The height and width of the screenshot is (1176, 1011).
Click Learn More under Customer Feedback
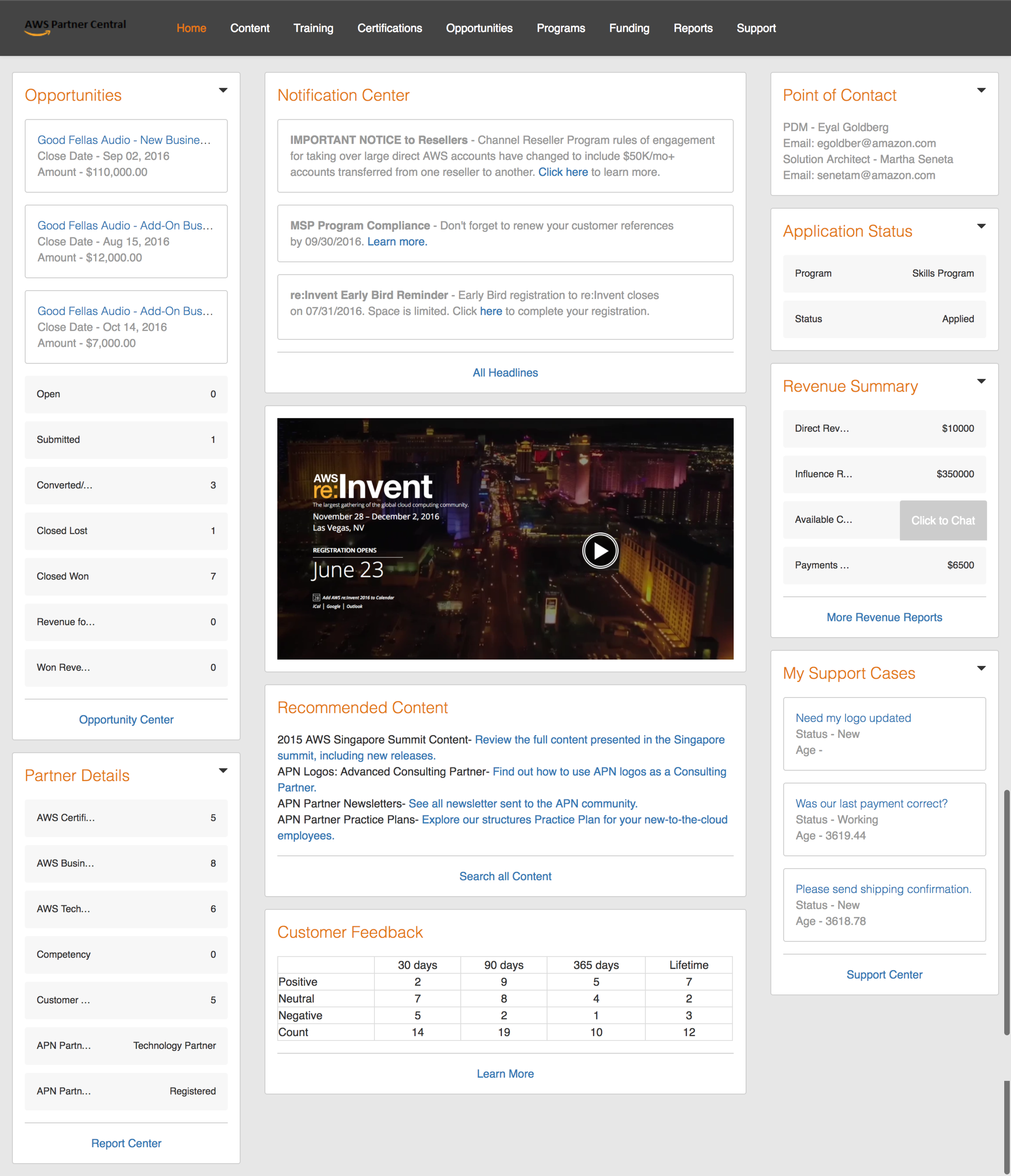click(x=505, y=1074)
